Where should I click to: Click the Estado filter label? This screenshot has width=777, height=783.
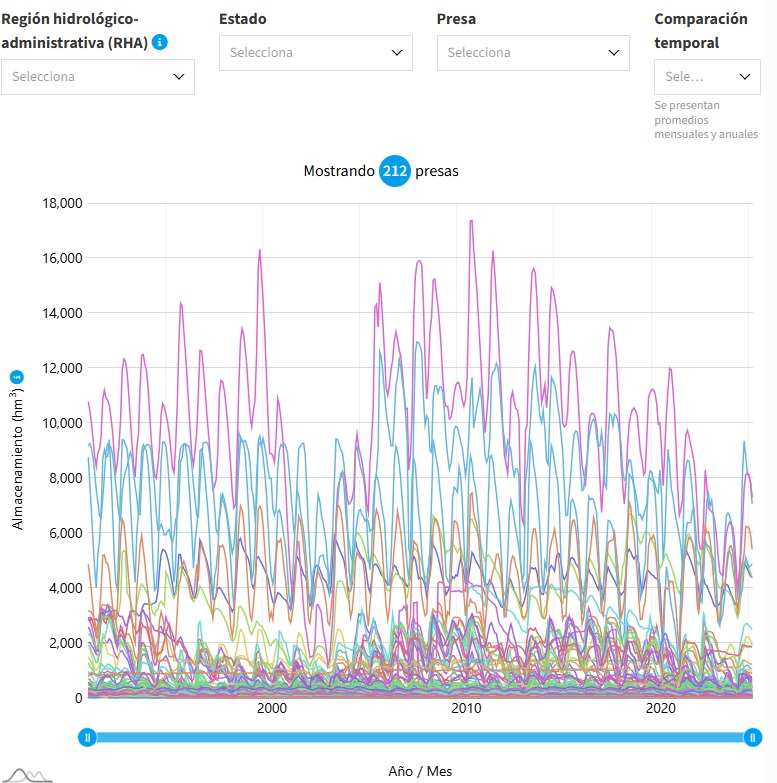[242, 19]
